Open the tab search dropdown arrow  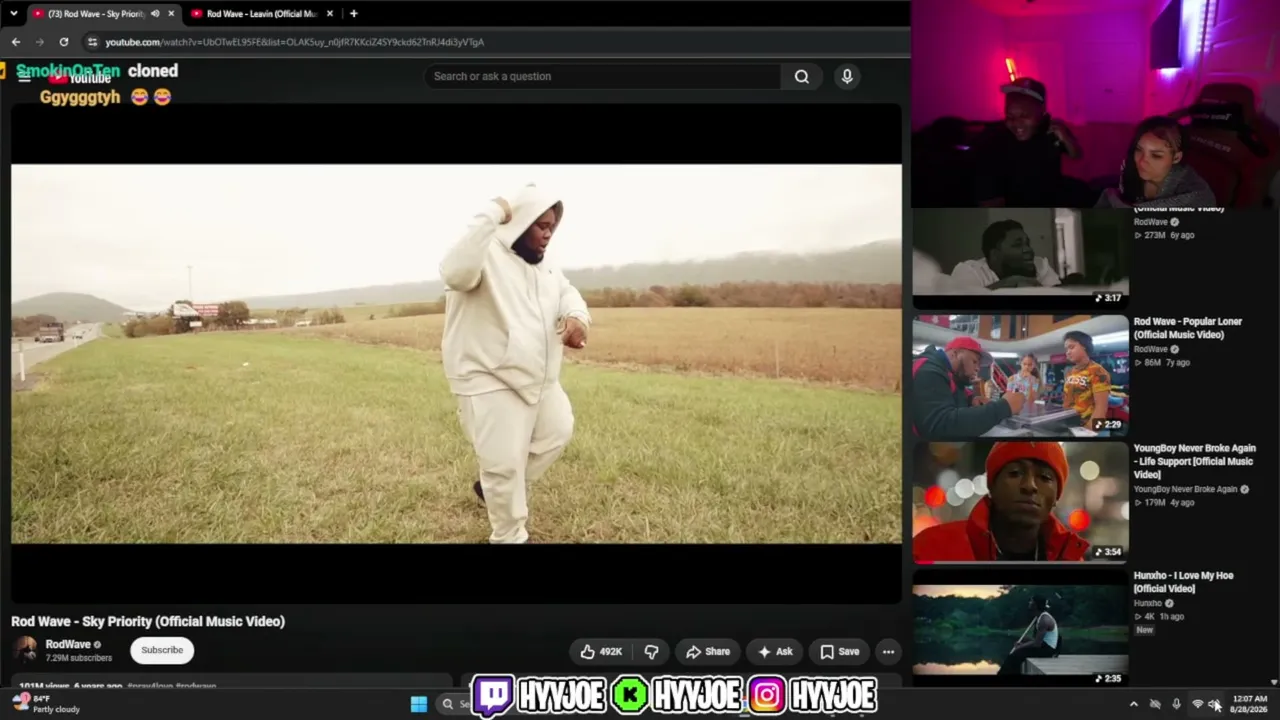click(13, 14)
